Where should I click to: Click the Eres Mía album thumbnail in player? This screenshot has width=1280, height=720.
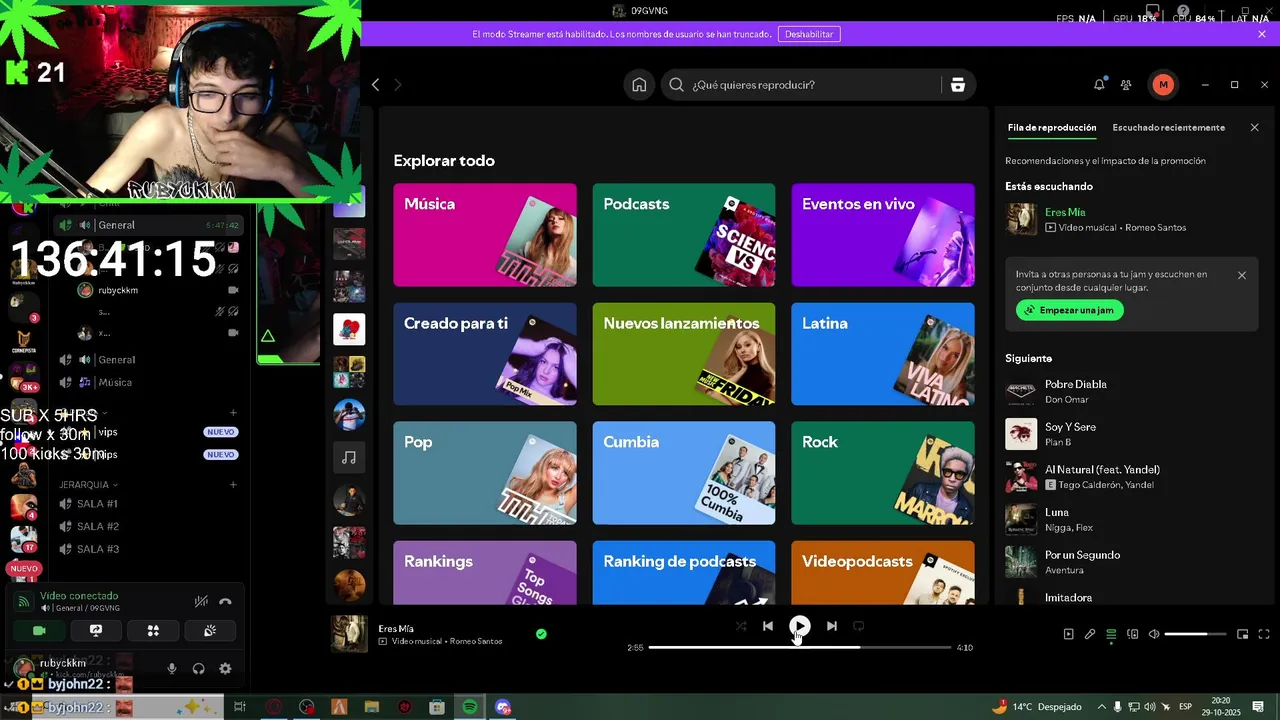350,633
